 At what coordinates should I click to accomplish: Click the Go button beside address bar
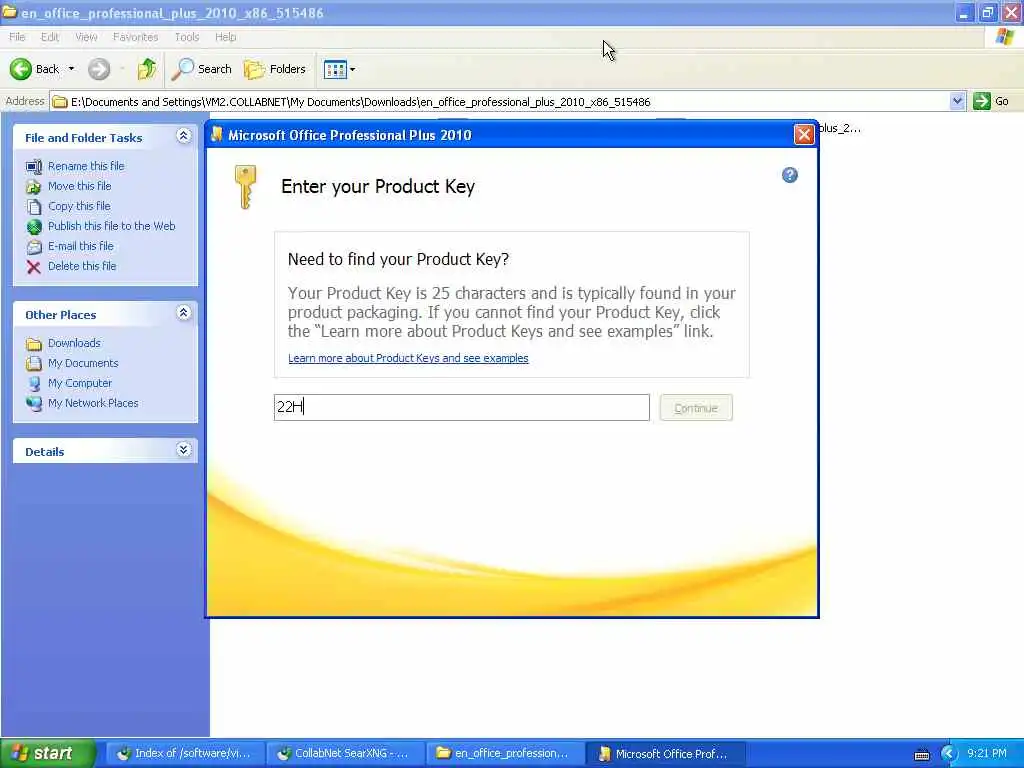click(x=991, y=101)
